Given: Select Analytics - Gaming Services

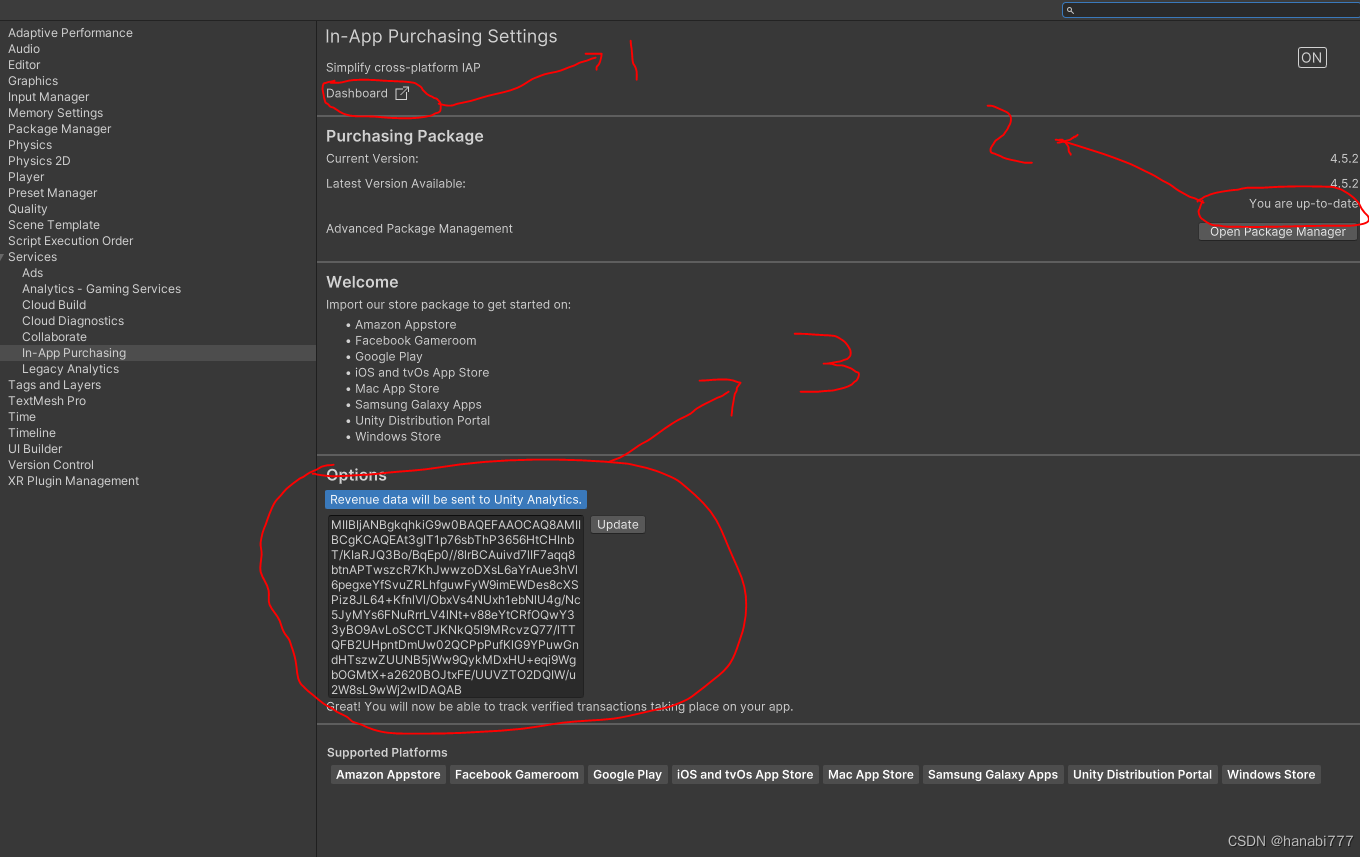Looking at the screenshot, I should coord(102,289).
